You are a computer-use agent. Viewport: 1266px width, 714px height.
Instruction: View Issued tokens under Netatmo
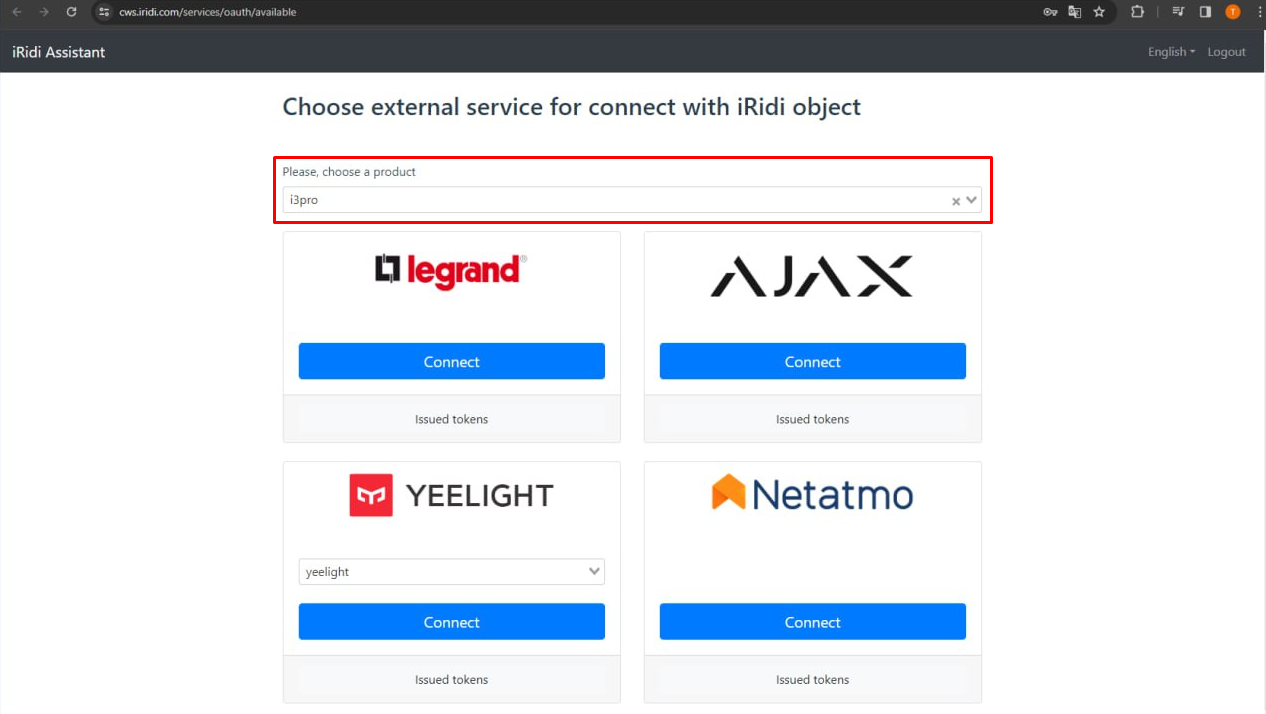[811, 679]
